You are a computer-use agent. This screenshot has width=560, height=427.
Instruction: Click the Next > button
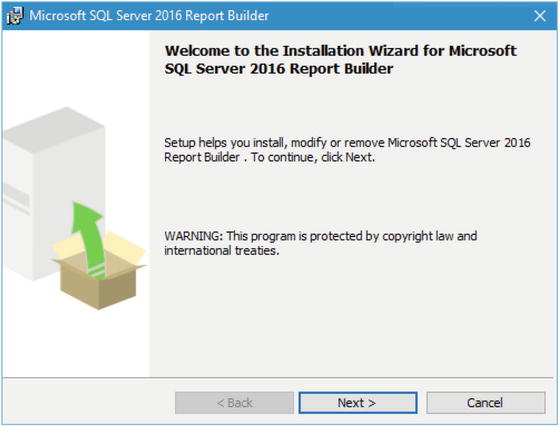coord(358,403)
